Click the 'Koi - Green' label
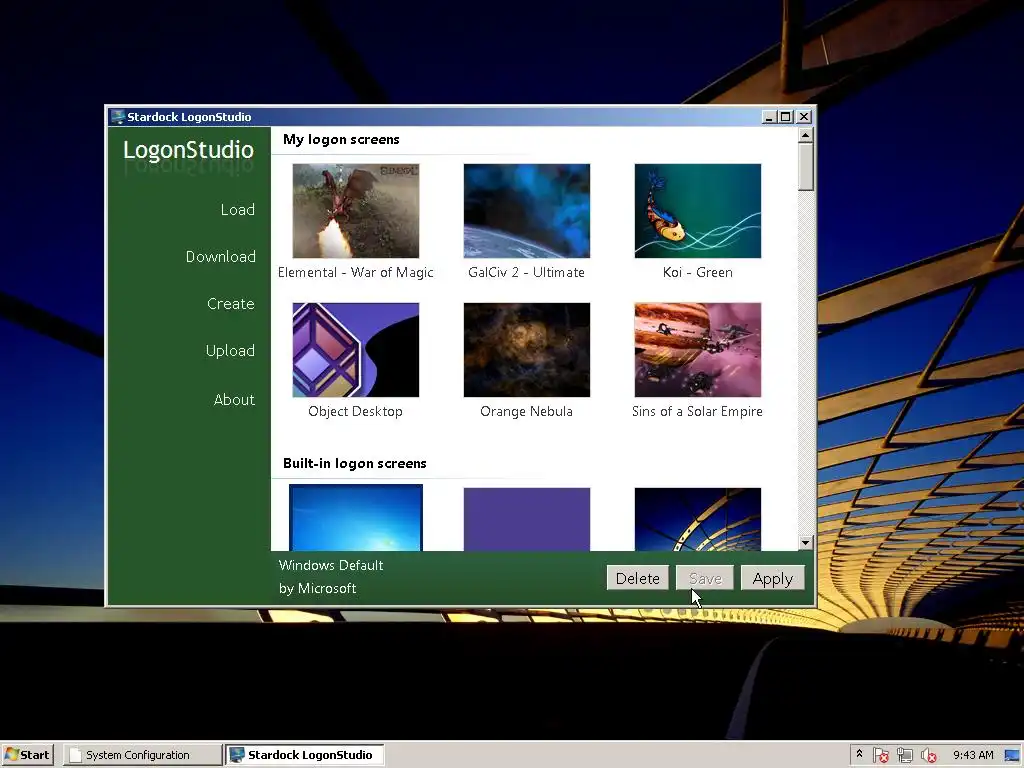This screenshot has height=768, width=1024. [x=697, y=272]
